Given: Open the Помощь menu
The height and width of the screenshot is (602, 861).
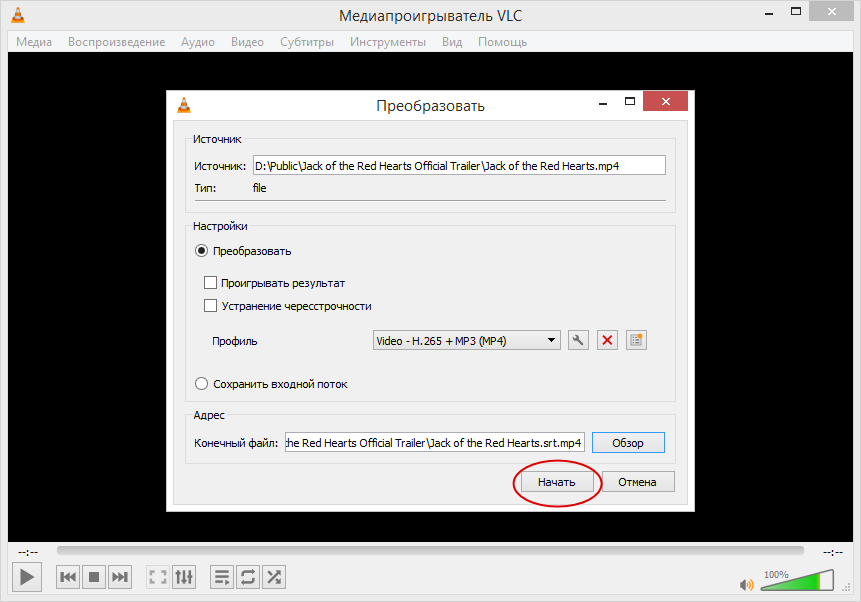Looking at the screenshot, I should 502,42.
